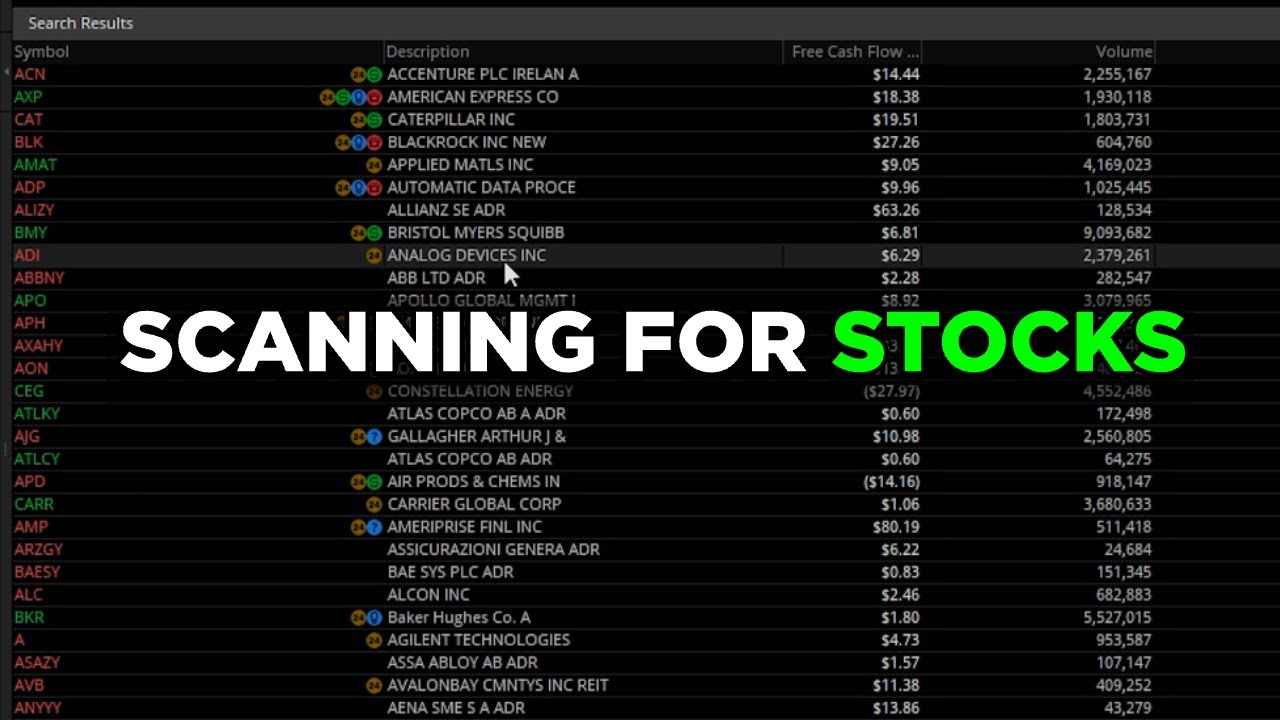The image size is (1280, 720).
Task: Click the orange 24 icon beside Avalonbay Cmntys
Action: click(x=374, y=686)
